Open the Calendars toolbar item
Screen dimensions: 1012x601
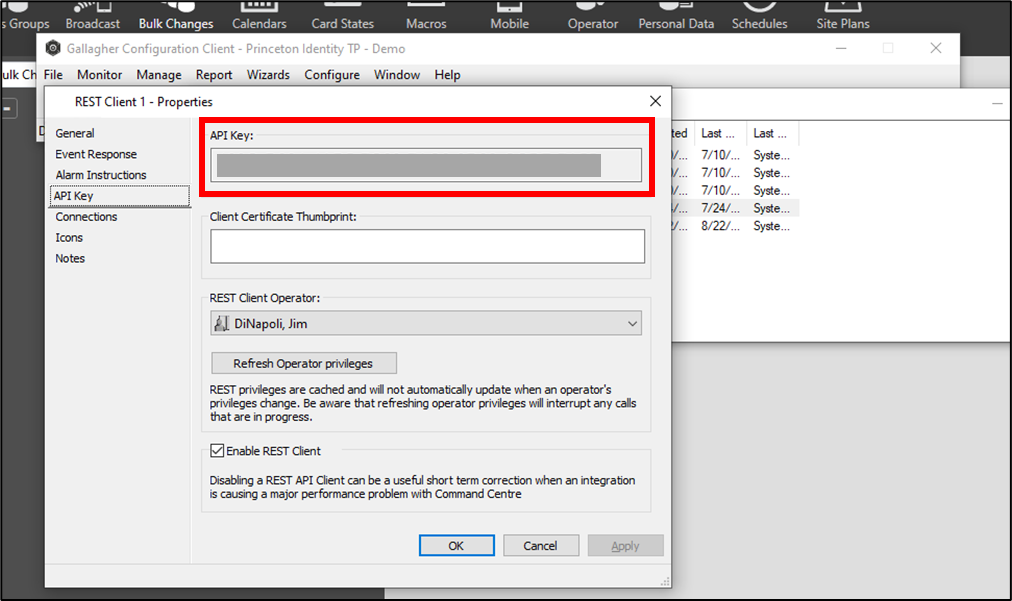point(259,16)
